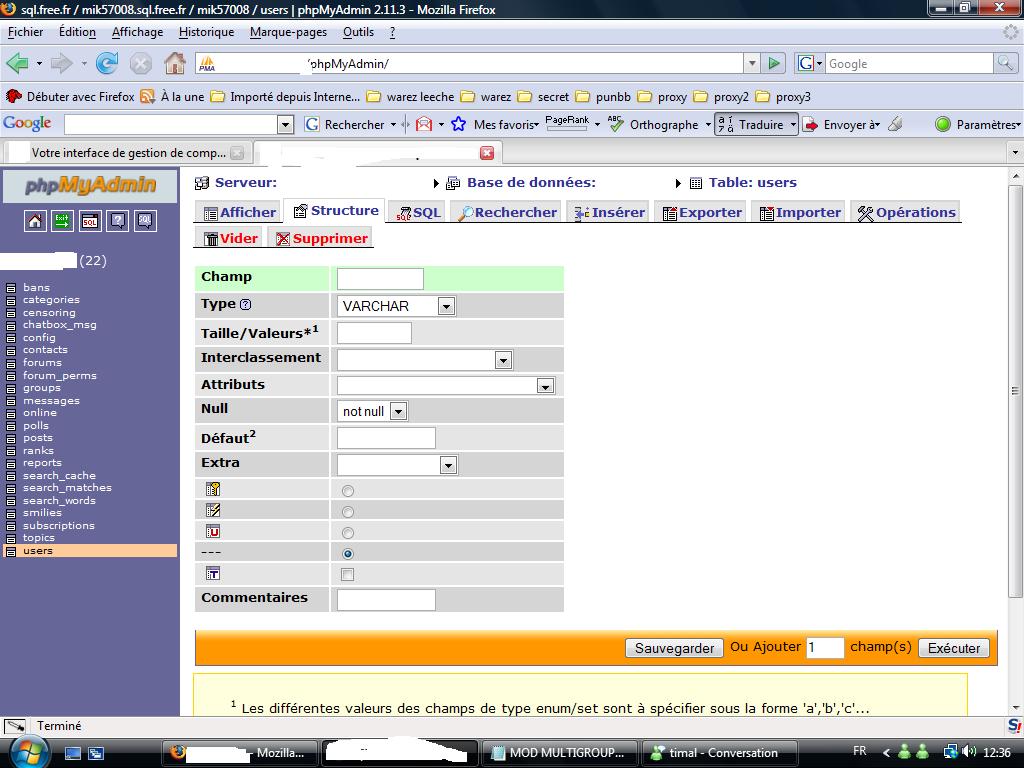Select the primary key radio button
The height and width of the screenshot is (768, 1024).
coord(348,491)
